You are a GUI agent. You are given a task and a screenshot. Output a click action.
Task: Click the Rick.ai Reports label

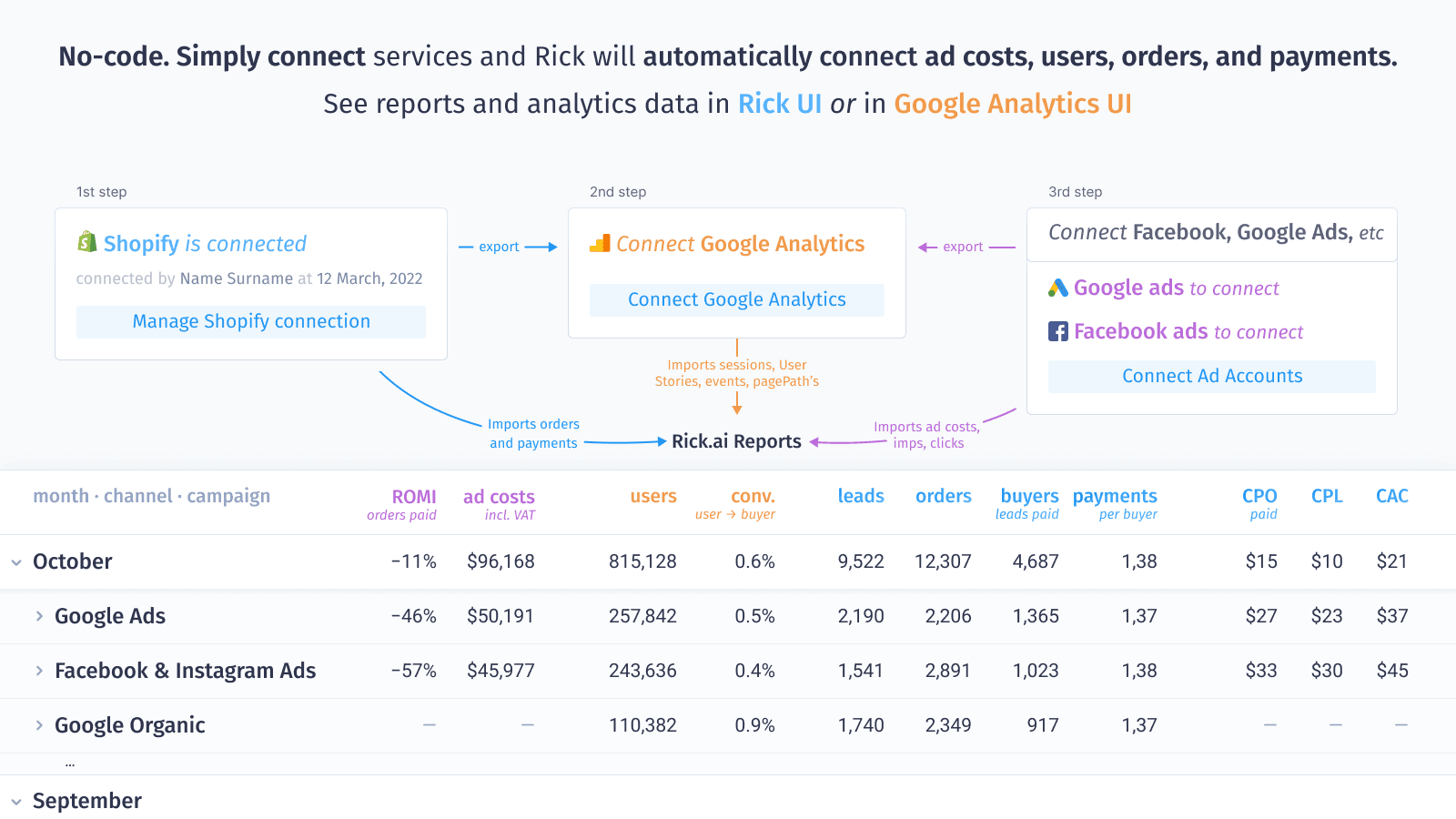[x=734, y=441]
